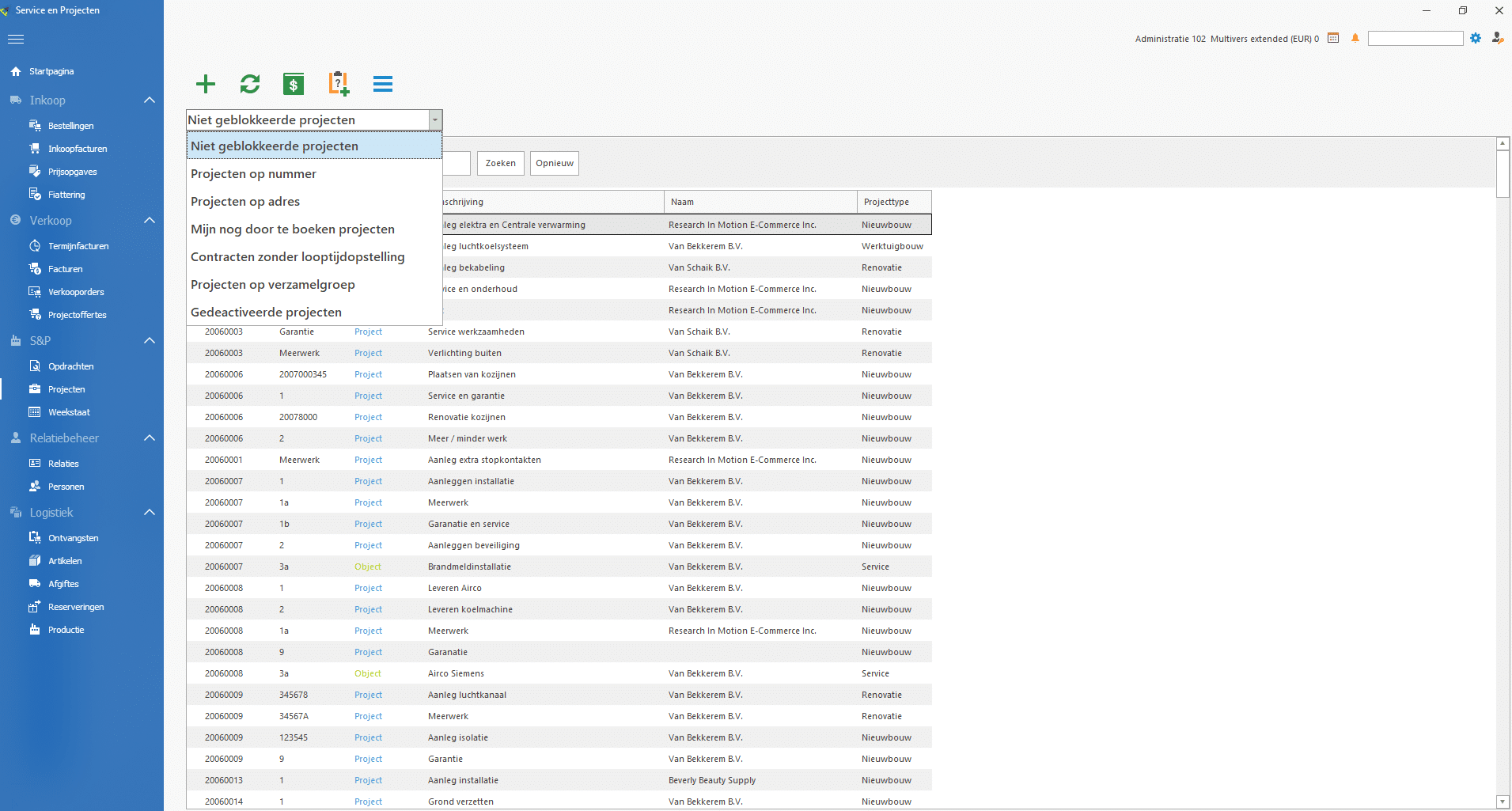This screenshot has width=1512, height=811.
Task: Click the orange clipboard question mark icon
Action: click(339, 84)
